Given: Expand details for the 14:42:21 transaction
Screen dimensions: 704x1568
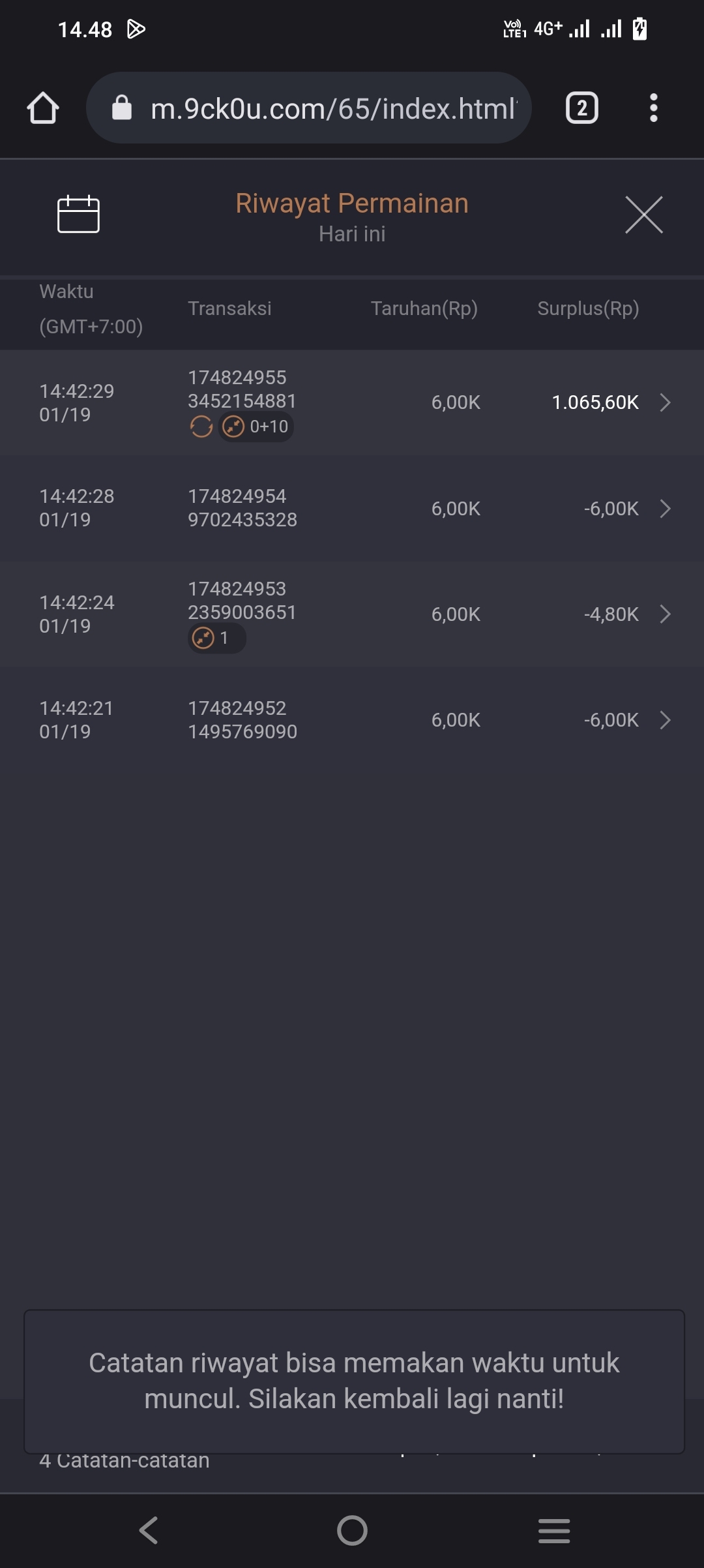Looking at the screenshot, I should click(x=665, y=720).
